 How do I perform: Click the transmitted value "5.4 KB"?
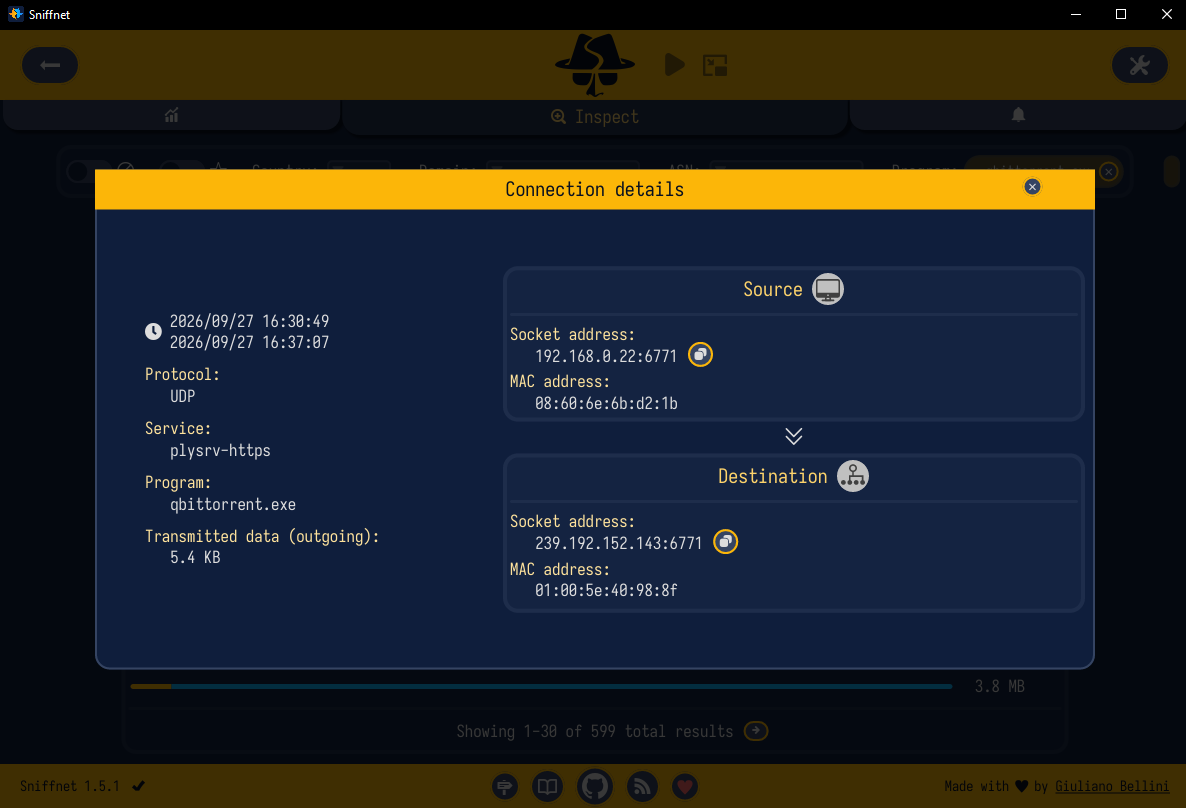tap(195, 558)
